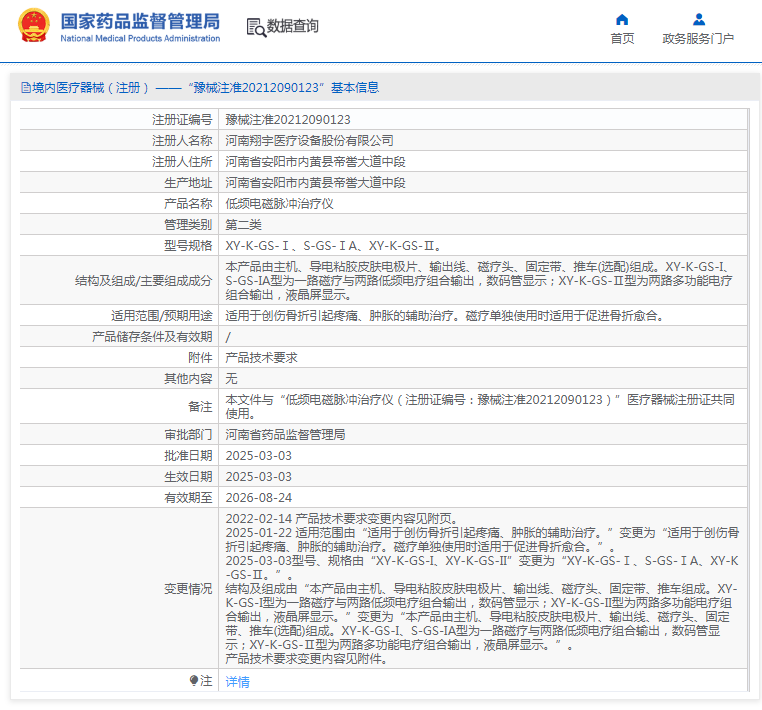The width and height of the screenshot is (762, 710).
Task: Click the 产品储存条件及有效期 label
Action: [x=152, y=336]
